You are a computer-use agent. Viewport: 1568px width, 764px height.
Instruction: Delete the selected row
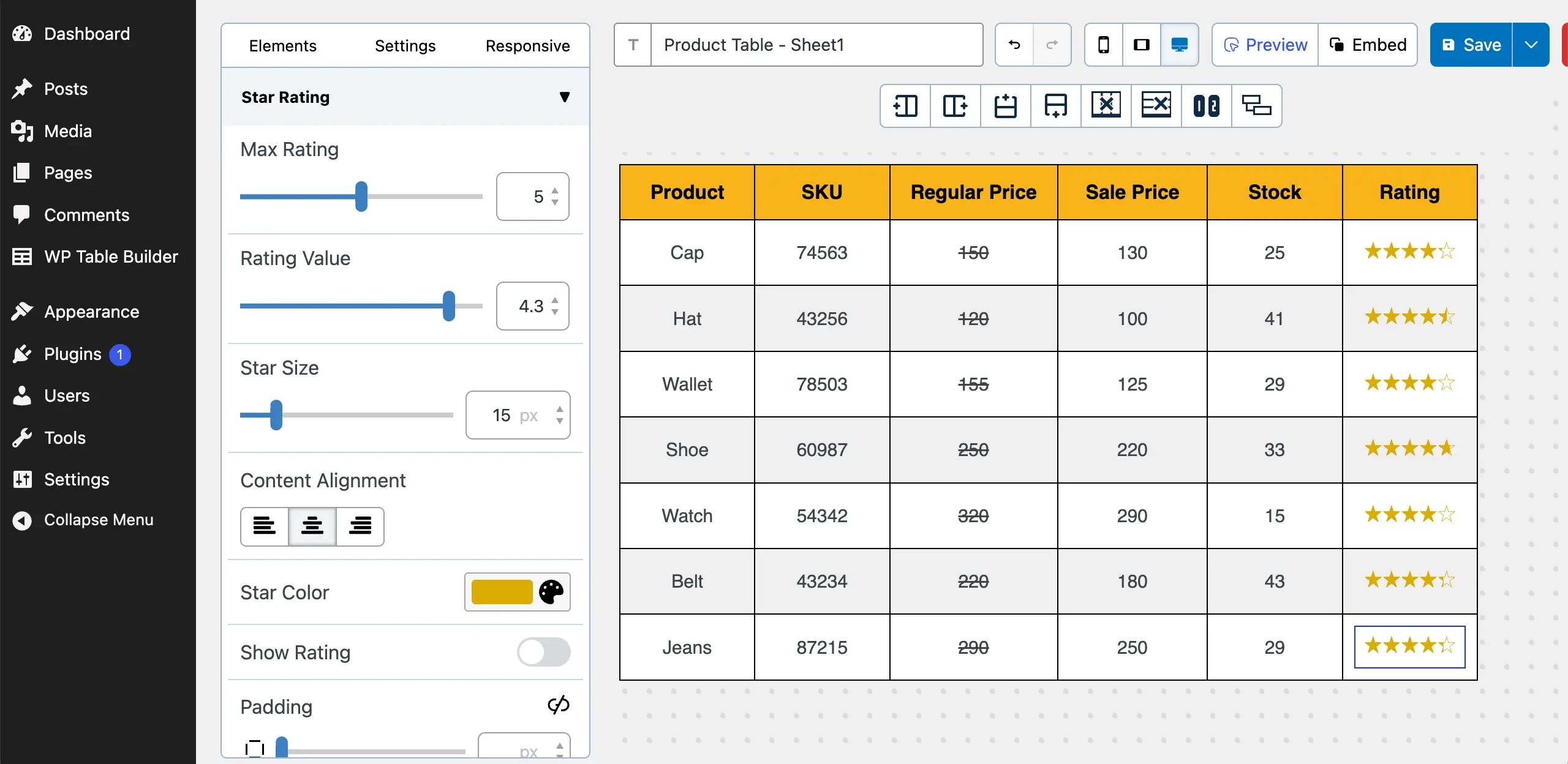tap(1156, 105)
